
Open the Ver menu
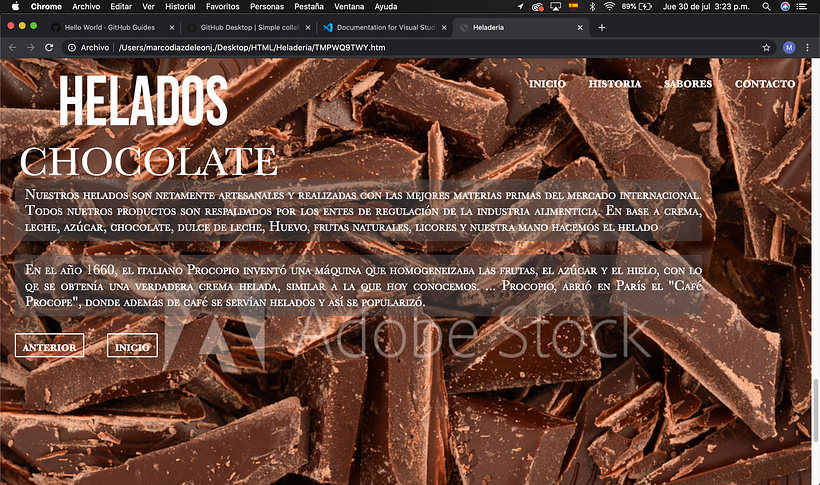tap(149, 6)
